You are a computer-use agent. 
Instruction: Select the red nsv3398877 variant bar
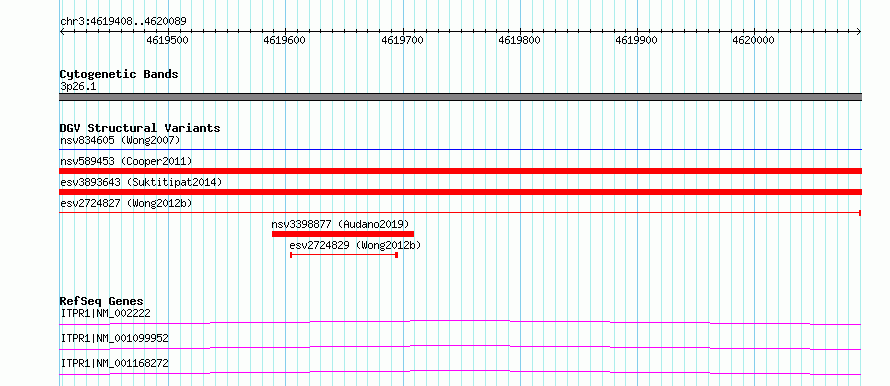click(343, 234)
